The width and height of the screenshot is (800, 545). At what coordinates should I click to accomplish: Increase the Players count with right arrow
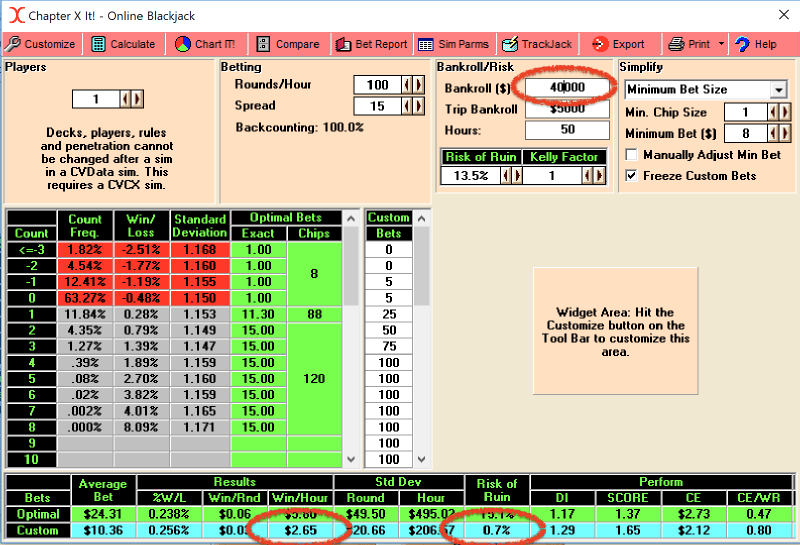click(137, 99)
